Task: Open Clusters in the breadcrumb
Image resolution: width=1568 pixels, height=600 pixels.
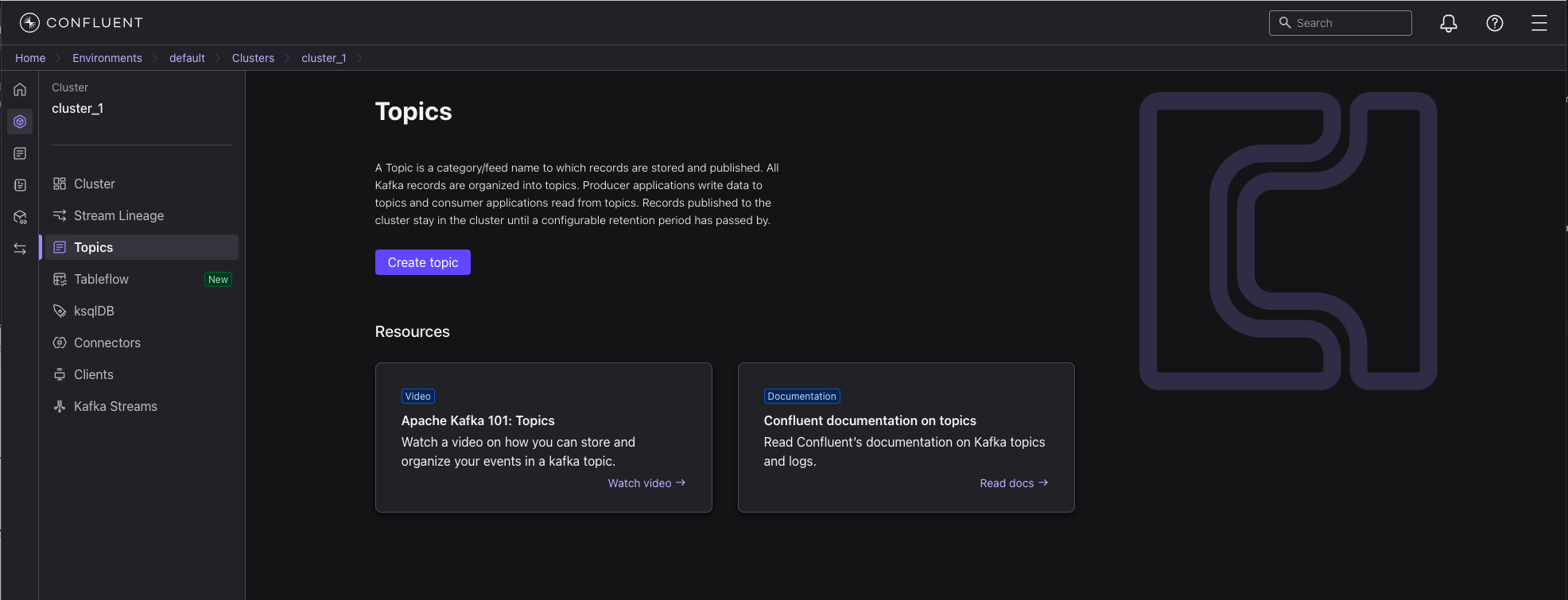Action: click(253, 58)
